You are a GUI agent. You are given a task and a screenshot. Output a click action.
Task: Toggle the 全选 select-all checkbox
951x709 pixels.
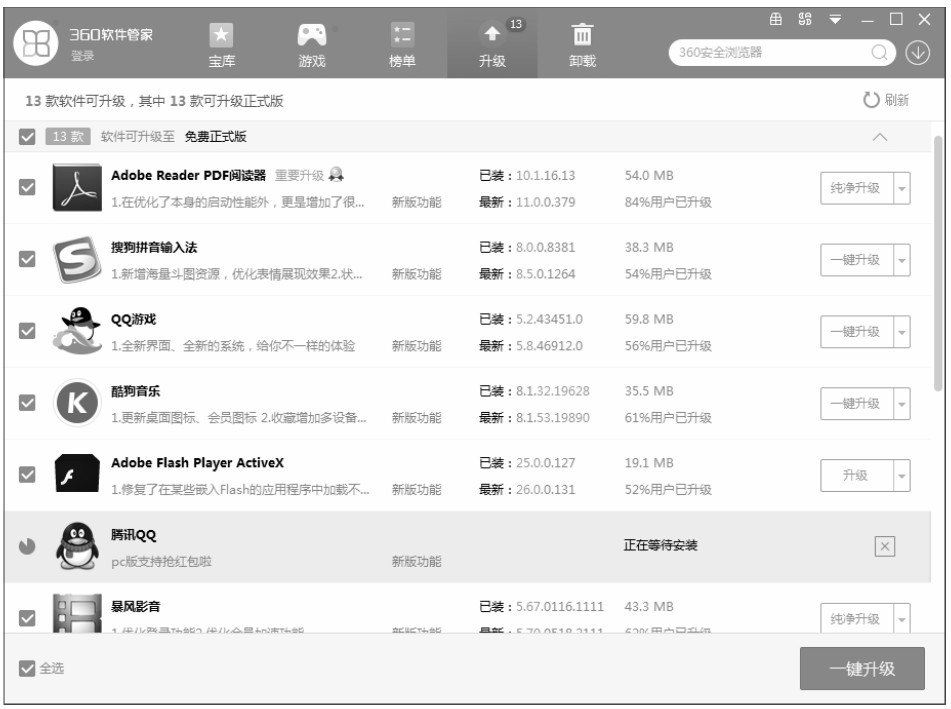[x=27, y=668]
